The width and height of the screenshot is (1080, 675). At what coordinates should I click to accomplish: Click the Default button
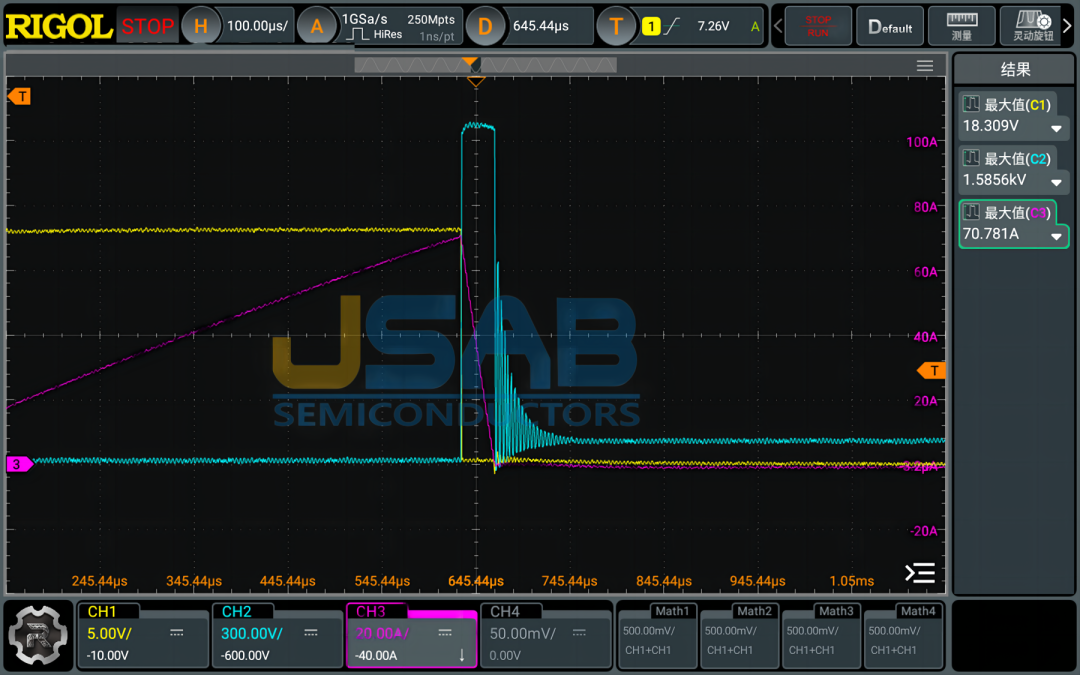click(890, 26)
